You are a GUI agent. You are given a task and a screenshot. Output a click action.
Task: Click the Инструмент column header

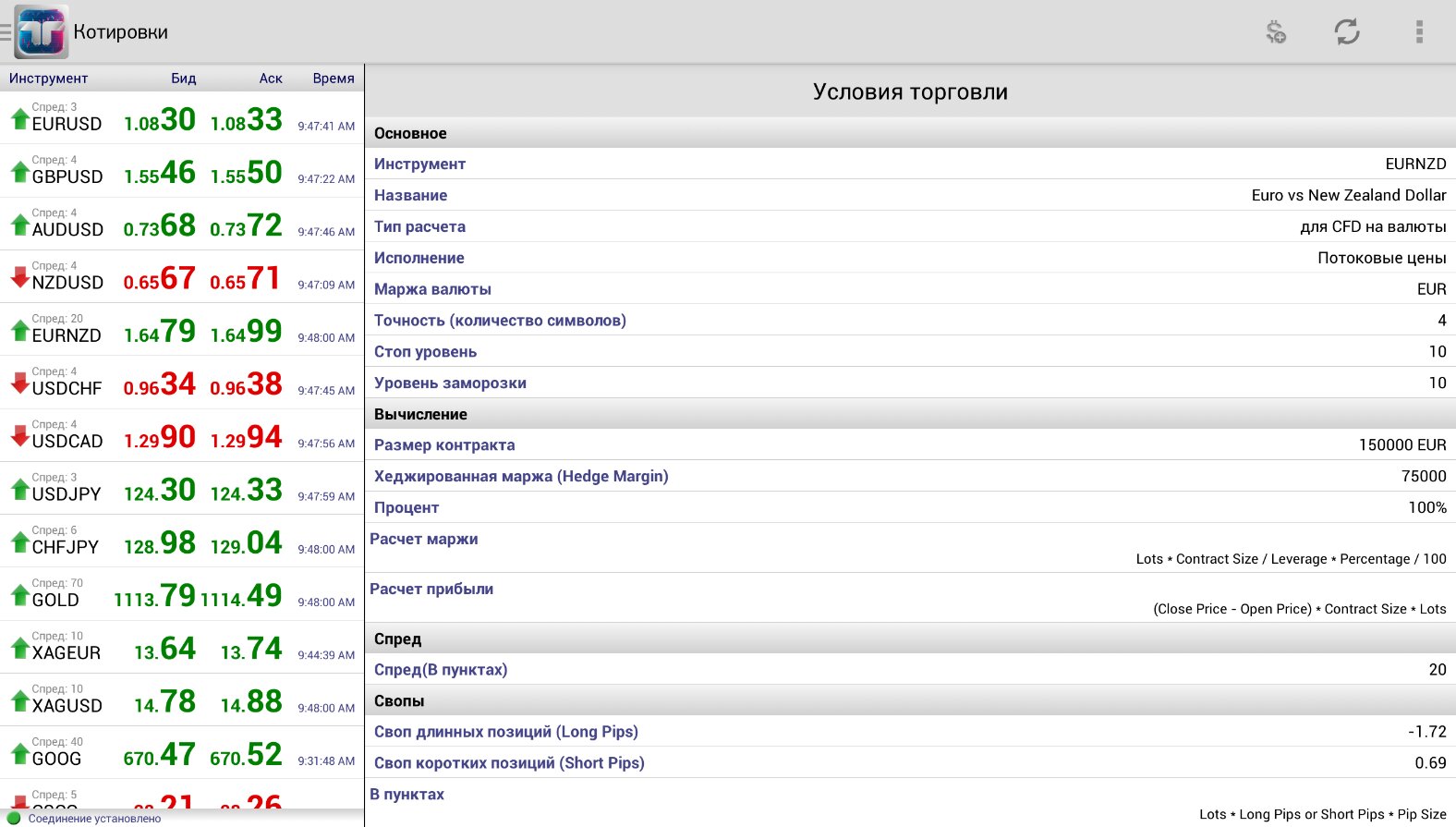[x=48, y=79]
